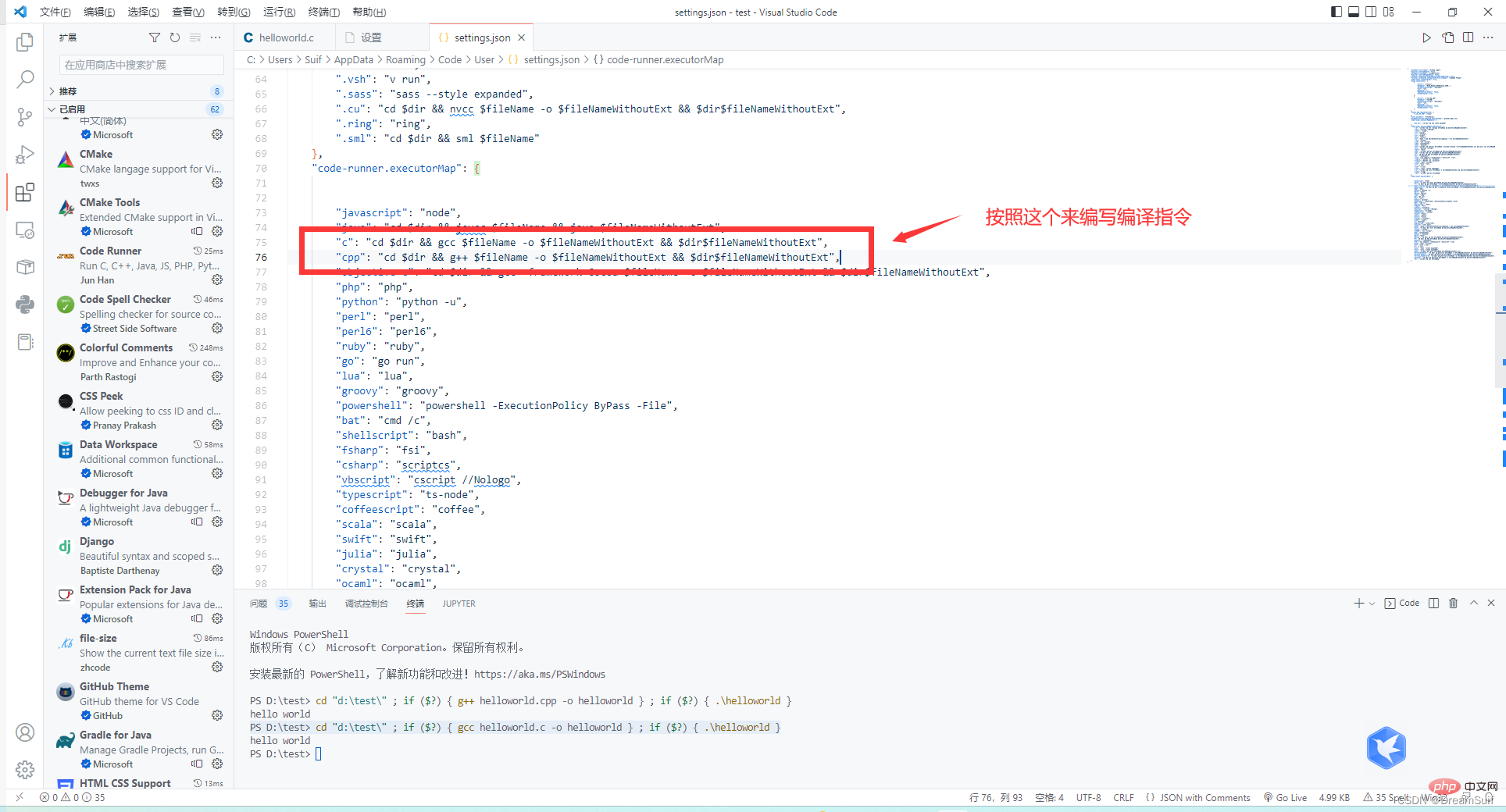Screen dimensions: 1506x812
Task: Click Go Live in the status bar
Action: (1286, 797)
